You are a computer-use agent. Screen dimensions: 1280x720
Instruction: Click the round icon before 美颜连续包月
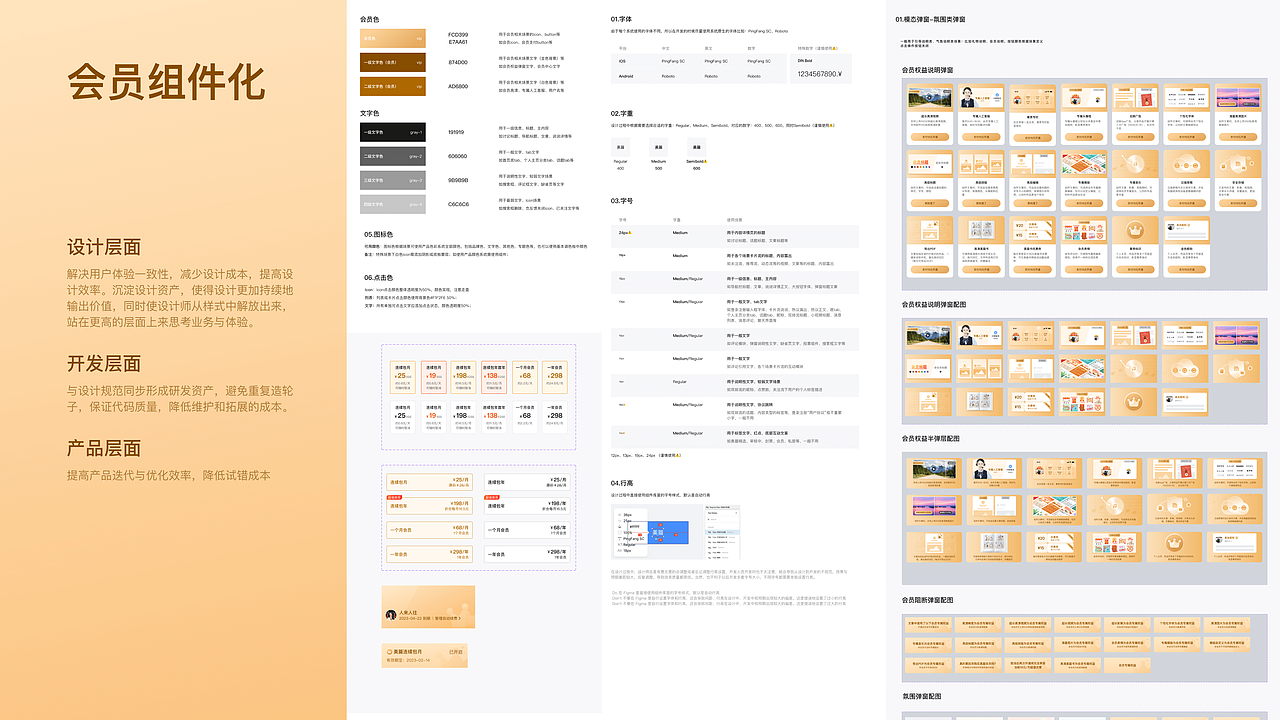click(x=389, y=652)
